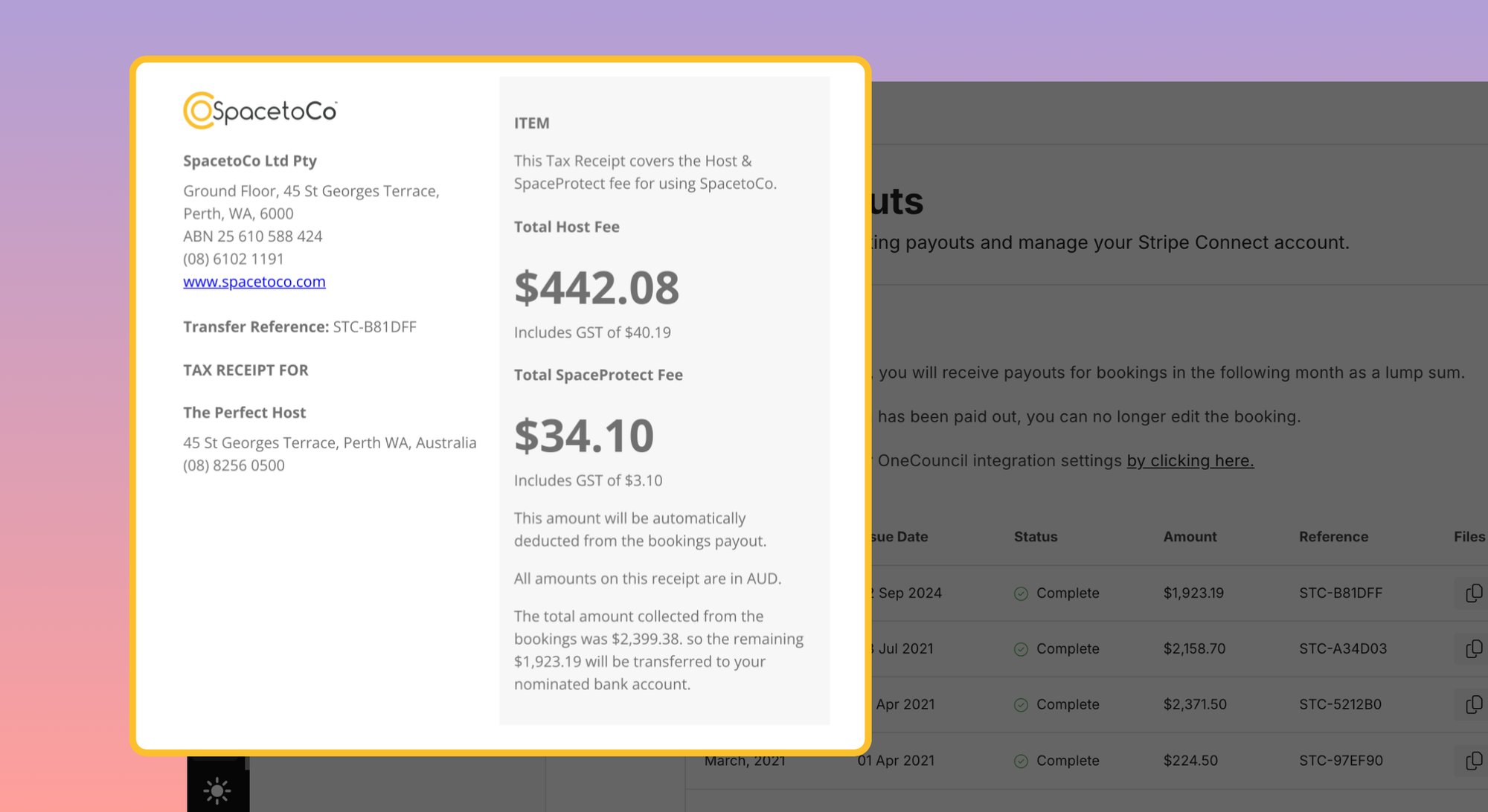Click Complete checkmark icon for $2,158.70 payout
The image size is (1488, 812).
tap(1021, 649)
